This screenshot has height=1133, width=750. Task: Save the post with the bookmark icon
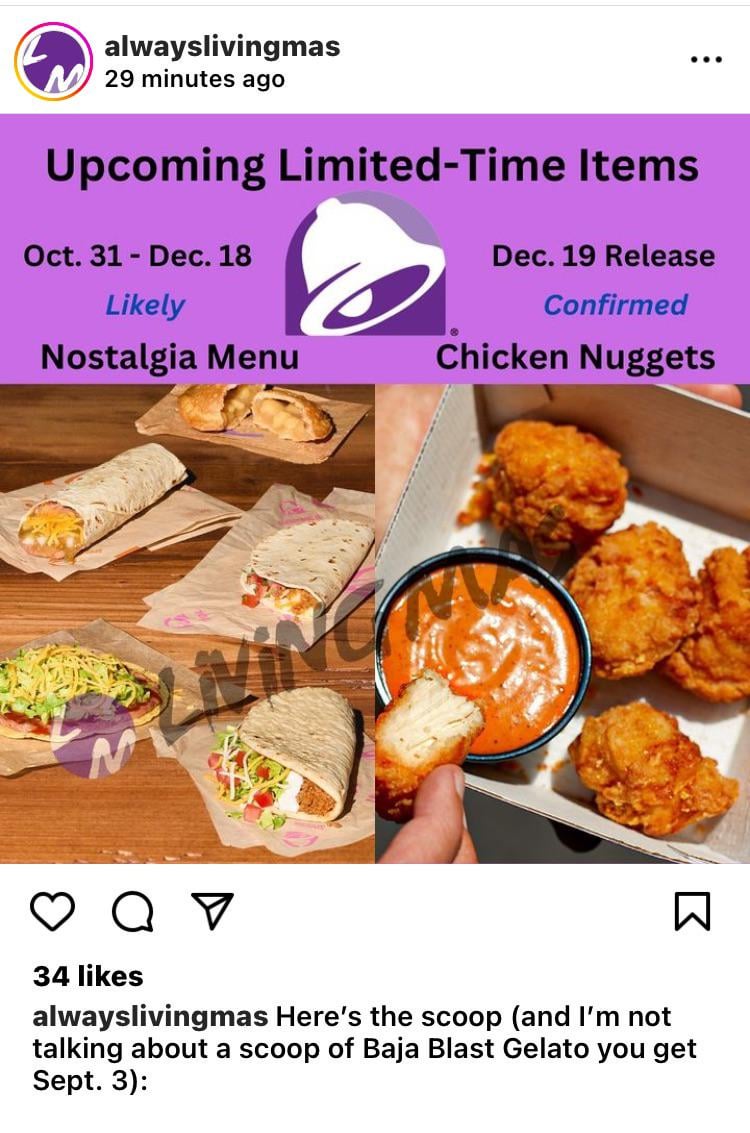point(692,910)
